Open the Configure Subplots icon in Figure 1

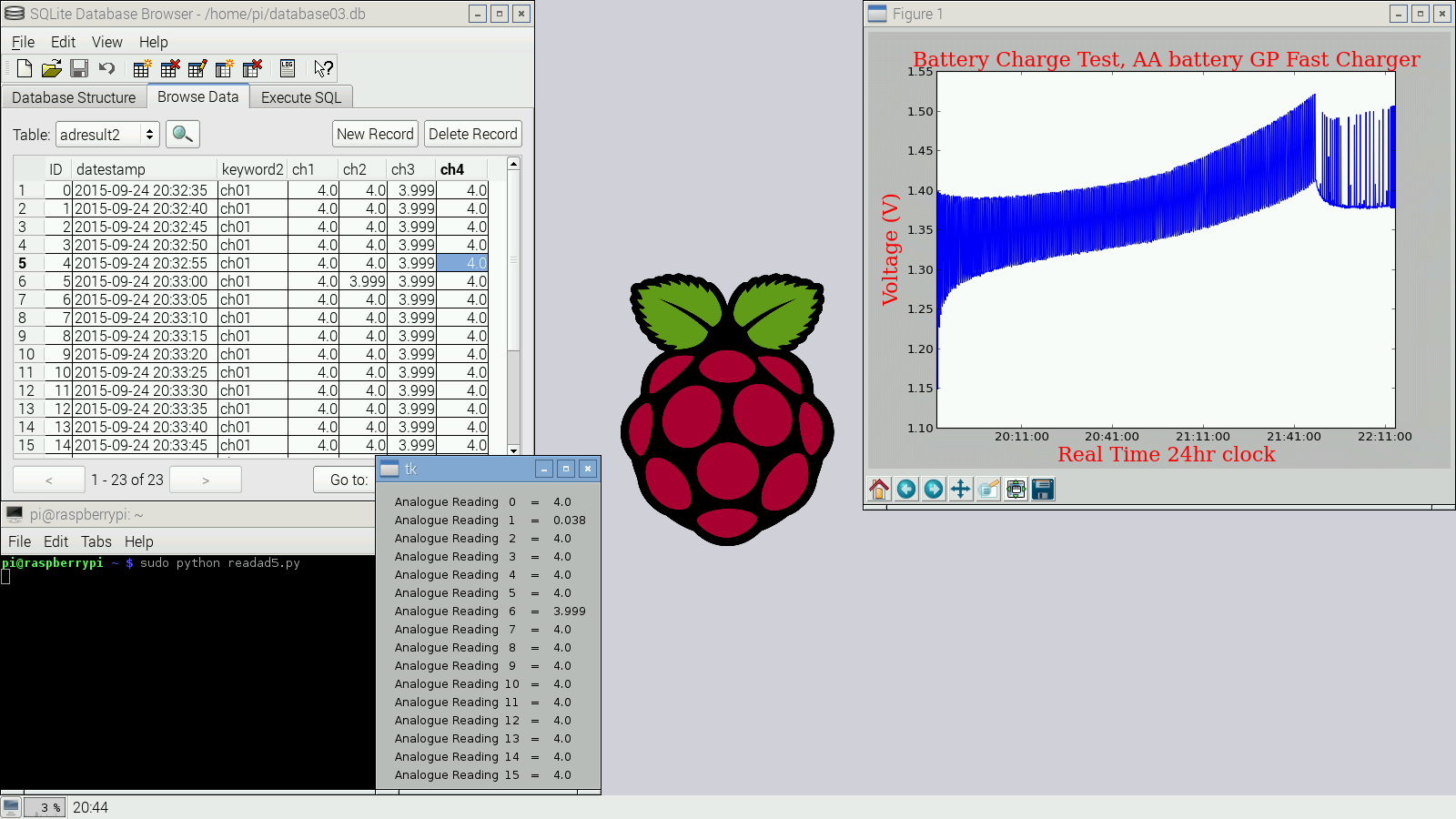pos(1016,489)
